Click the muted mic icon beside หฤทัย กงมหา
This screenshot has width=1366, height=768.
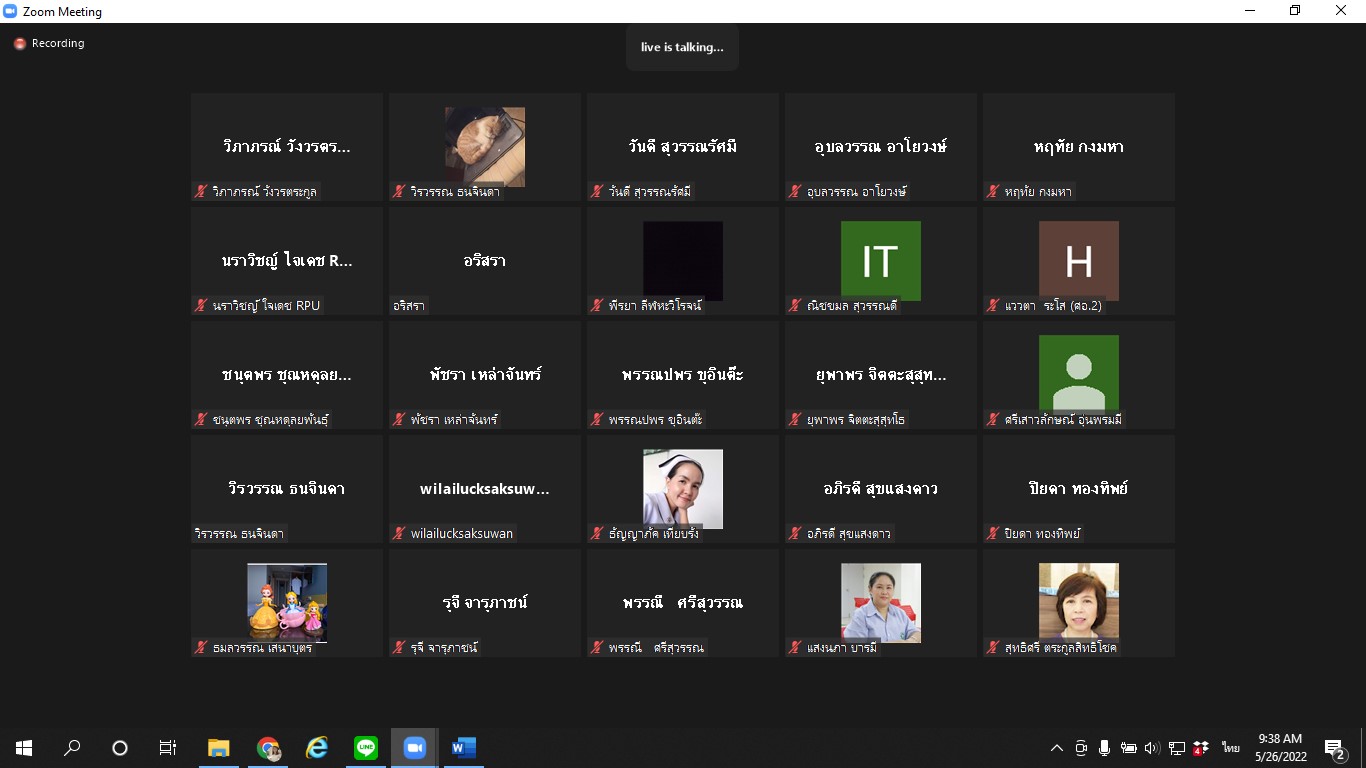(x=994, y=192)
